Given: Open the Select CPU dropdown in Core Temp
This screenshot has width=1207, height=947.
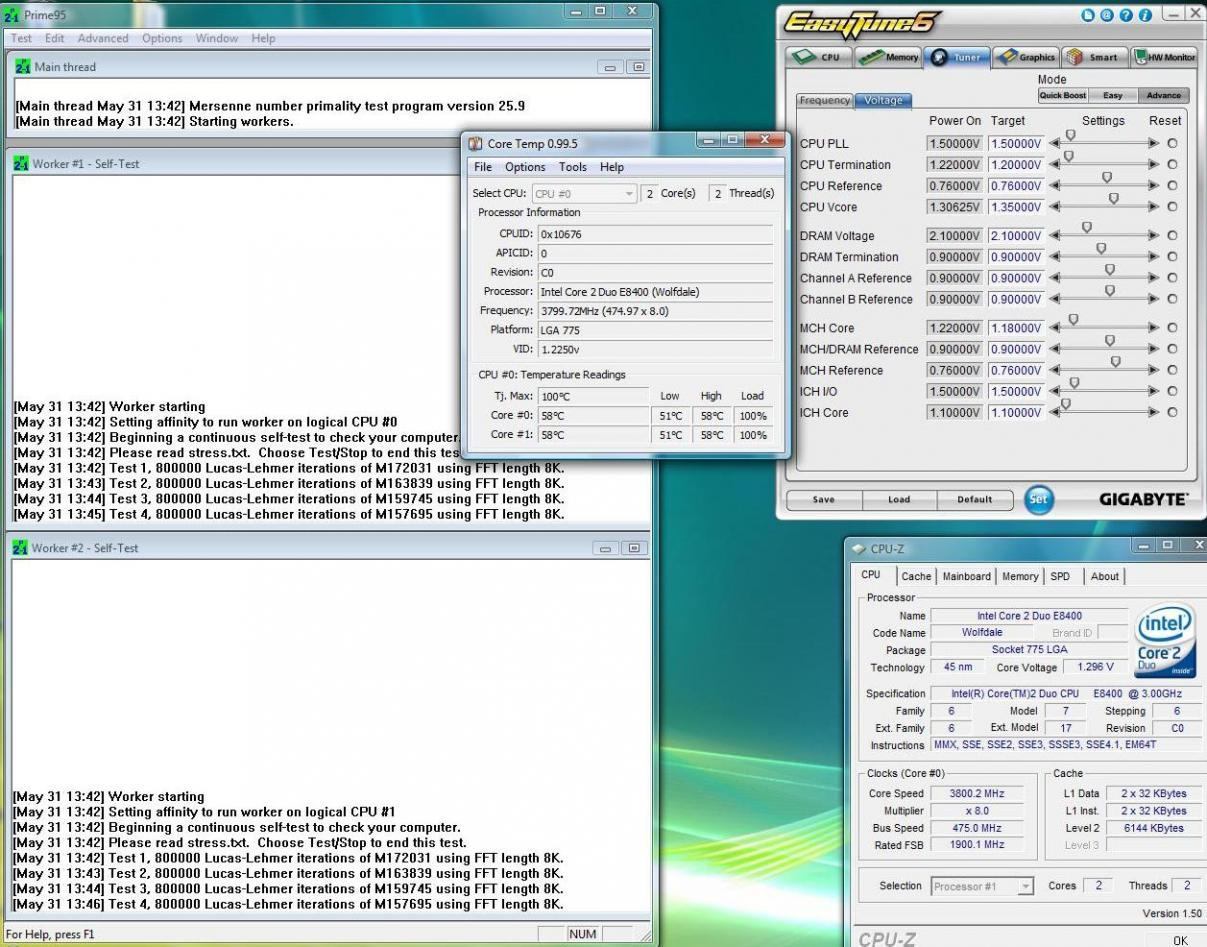Looking at the screenshot, I should 584,194.
